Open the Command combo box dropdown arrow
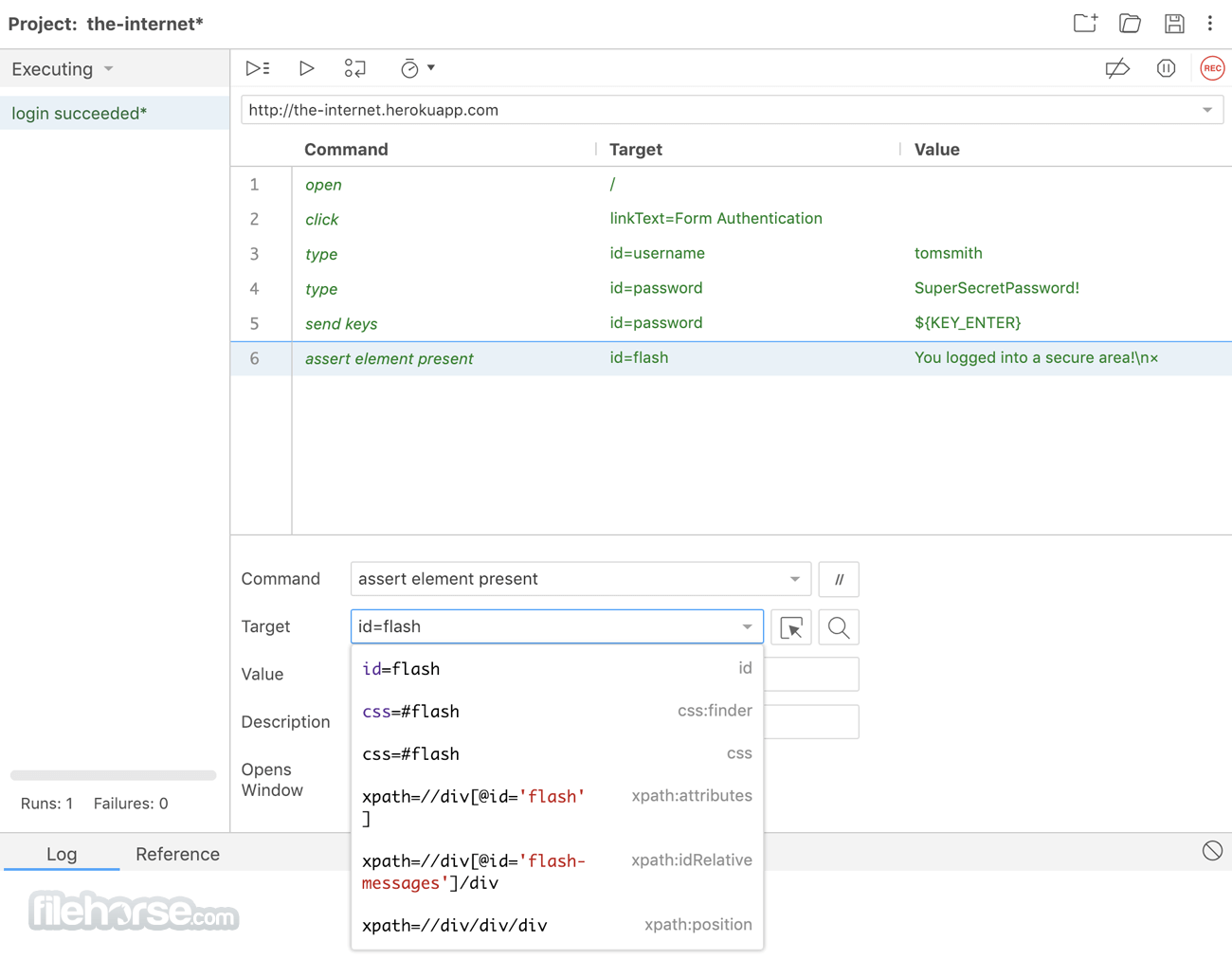 point(794,579)
